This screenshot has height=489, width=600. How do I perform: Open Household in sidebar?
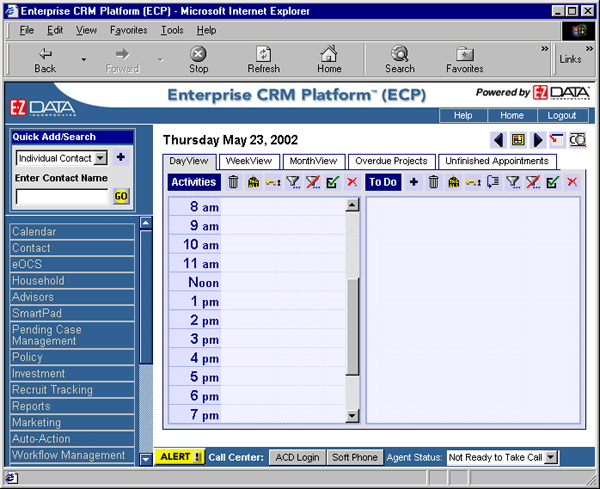tap(72, 280)
